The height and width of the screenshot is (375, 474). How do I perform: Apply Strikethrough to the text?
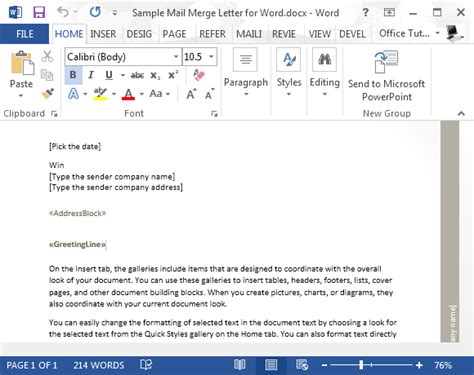coord(137,75)
